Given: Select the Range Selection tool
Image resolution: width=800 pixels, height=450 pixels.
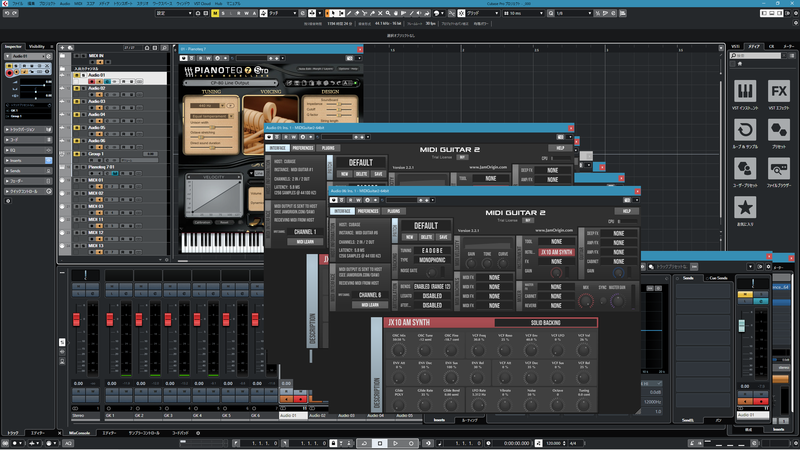Looking at the screenshot, I should click(x=341, y=13).
